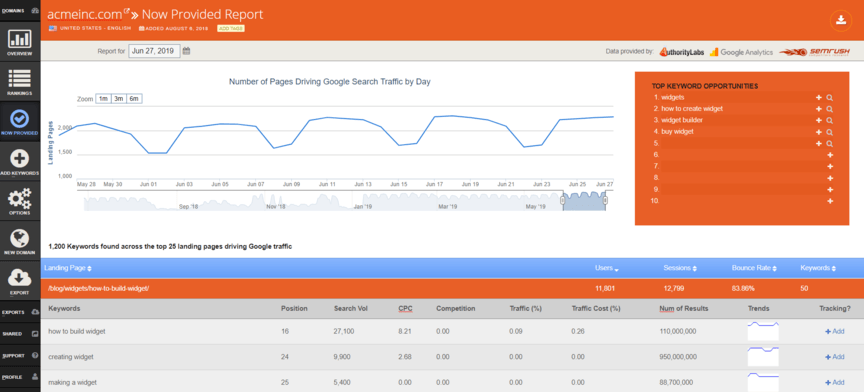The width and height of the screenshot is (864, 392).
Task: Click the Num of Results column header
Action: (684, 308)
